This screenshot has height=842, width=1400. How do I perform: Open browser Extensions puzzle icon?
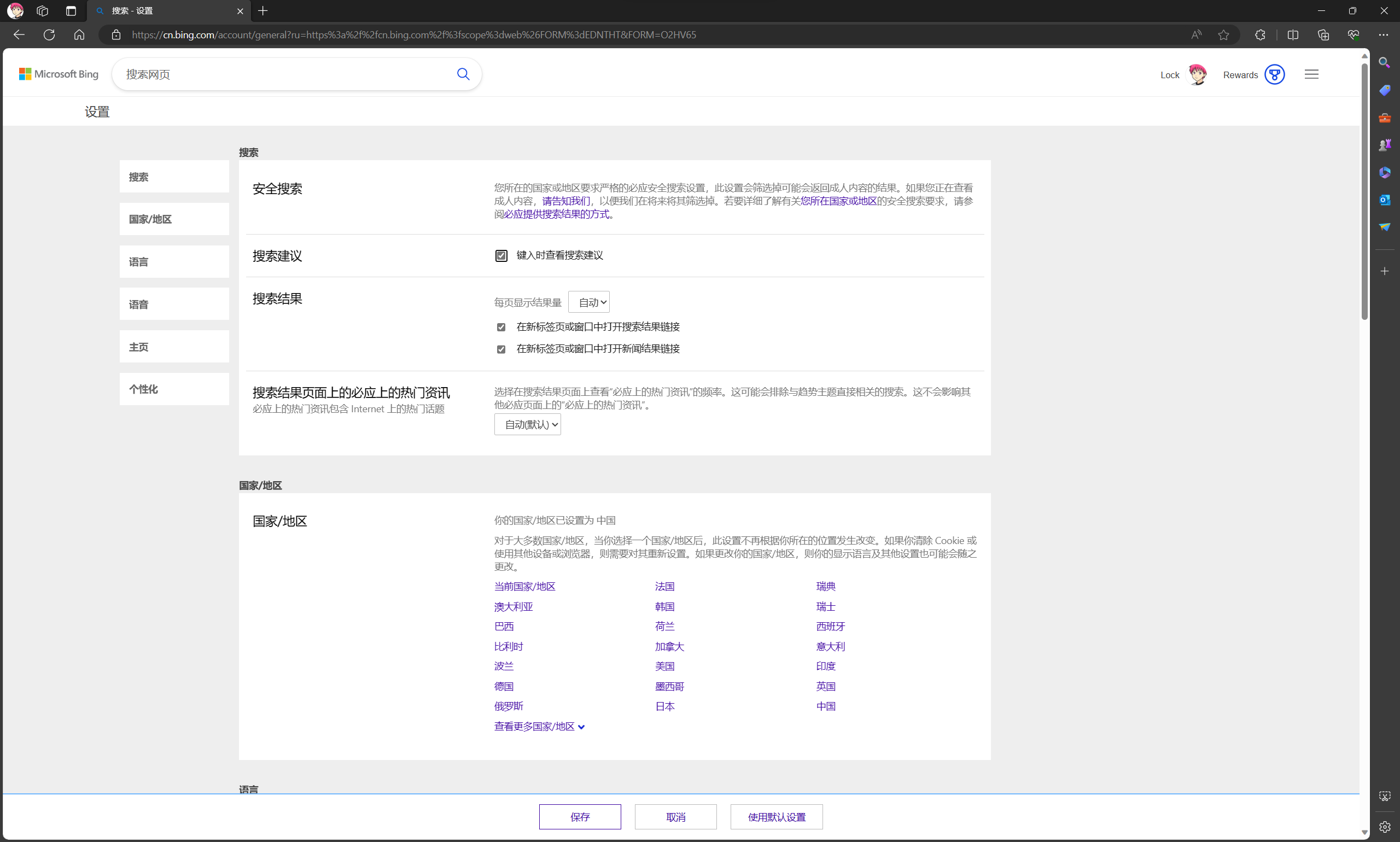point(1260,34)
